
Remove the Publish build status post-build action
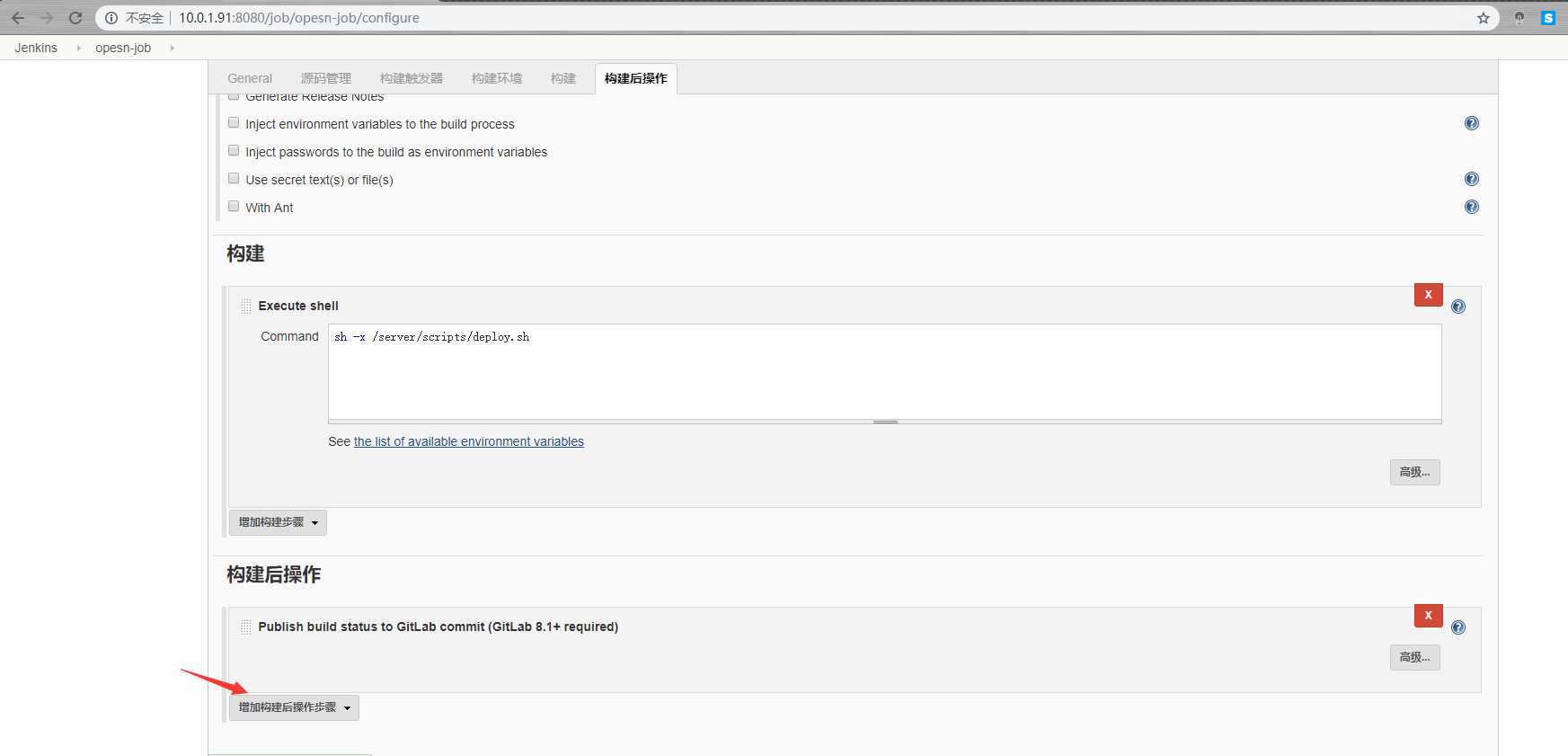point(1428,616)
